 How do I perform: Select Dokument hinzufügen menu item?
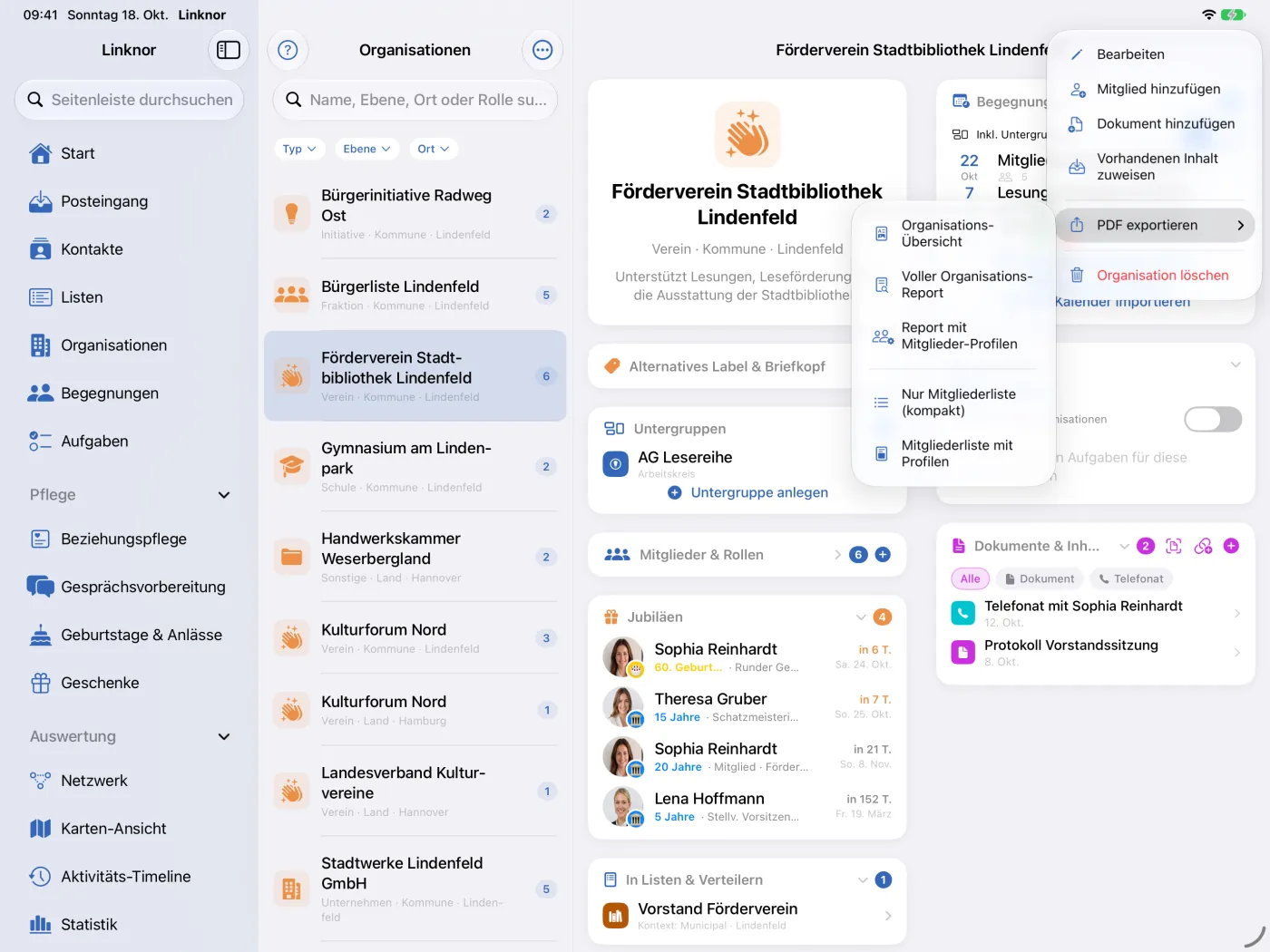(1154, 123)
